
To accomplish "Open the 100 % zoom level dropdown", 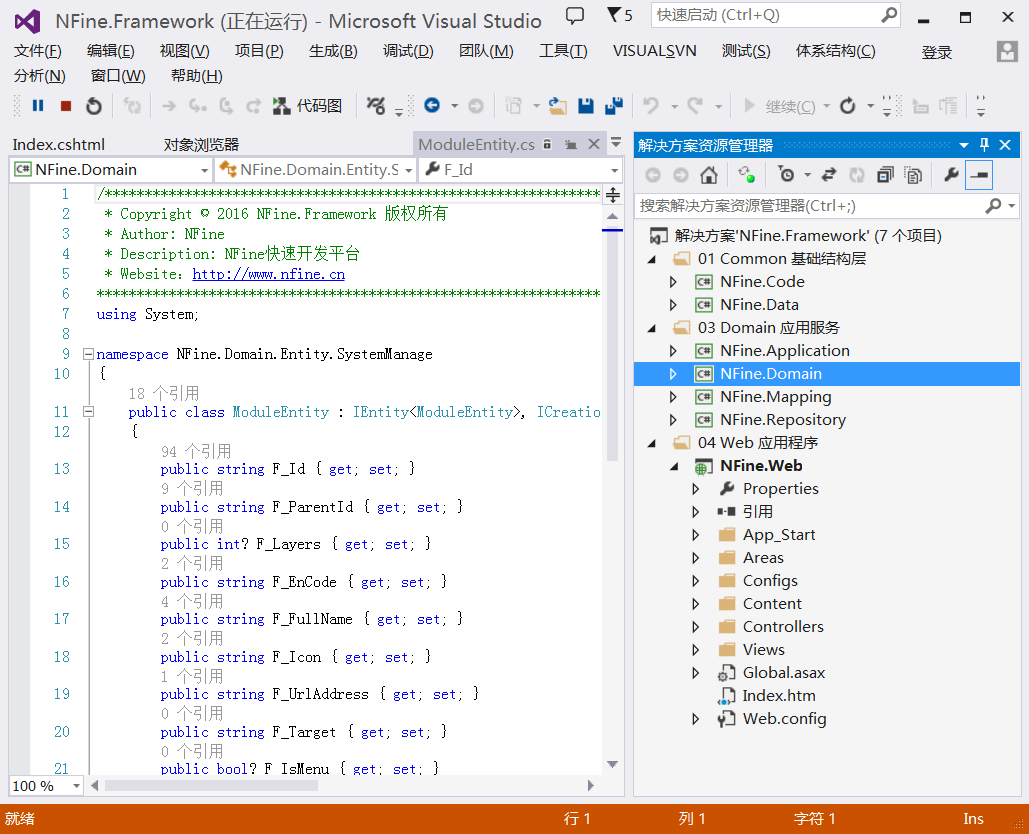I will [75, 786].
